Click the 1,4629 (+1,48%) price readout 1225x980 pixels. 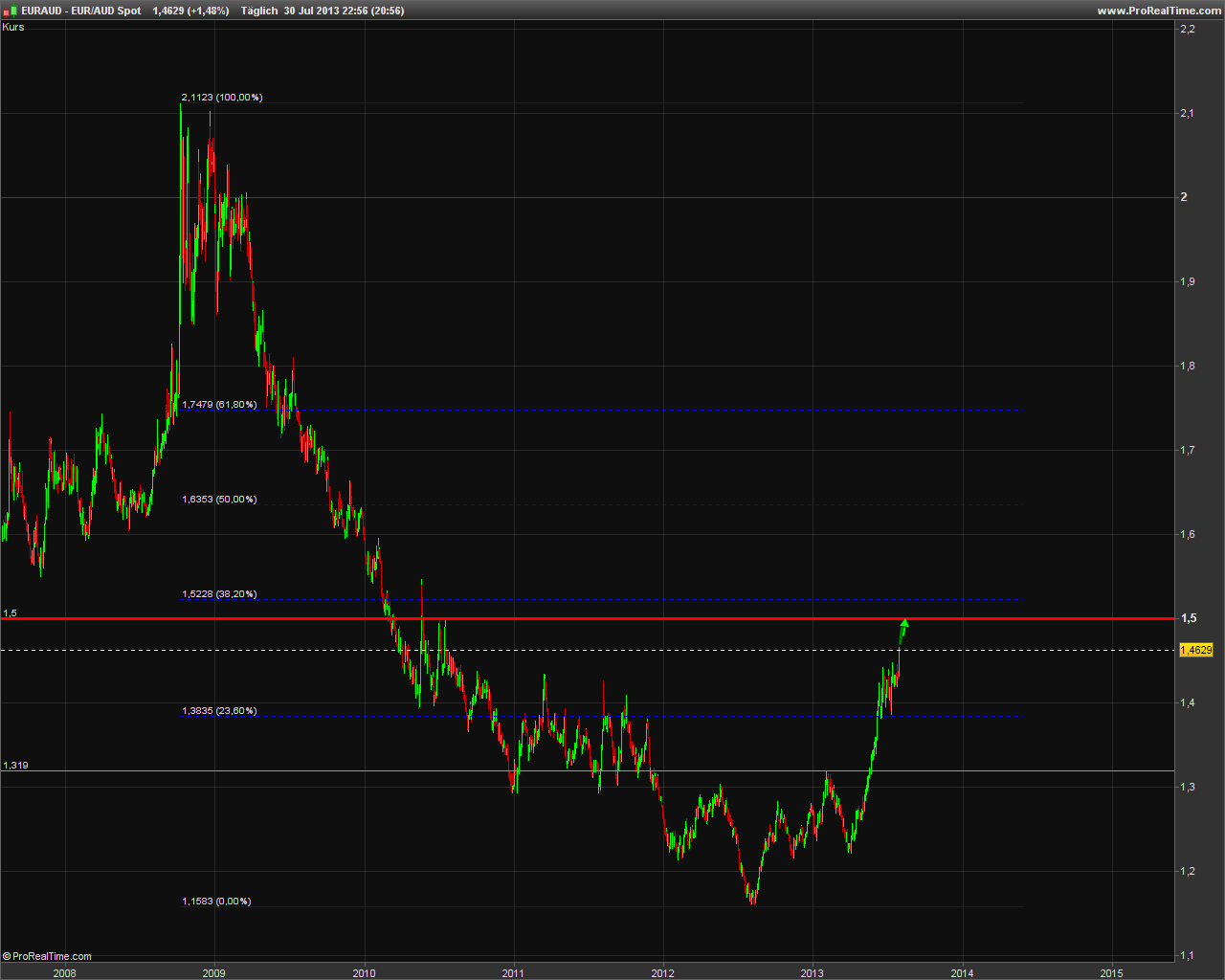pyautogui.click(x=190, y=11)
